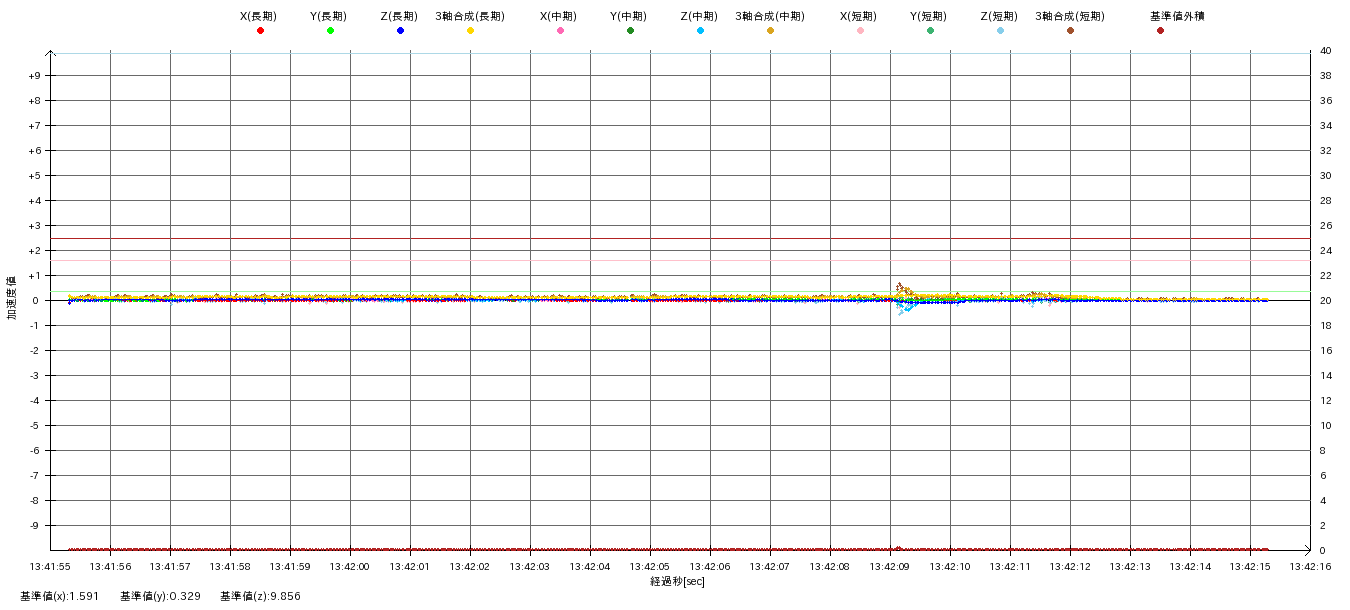Click the 基準値(x):1.591 readout

59,596
